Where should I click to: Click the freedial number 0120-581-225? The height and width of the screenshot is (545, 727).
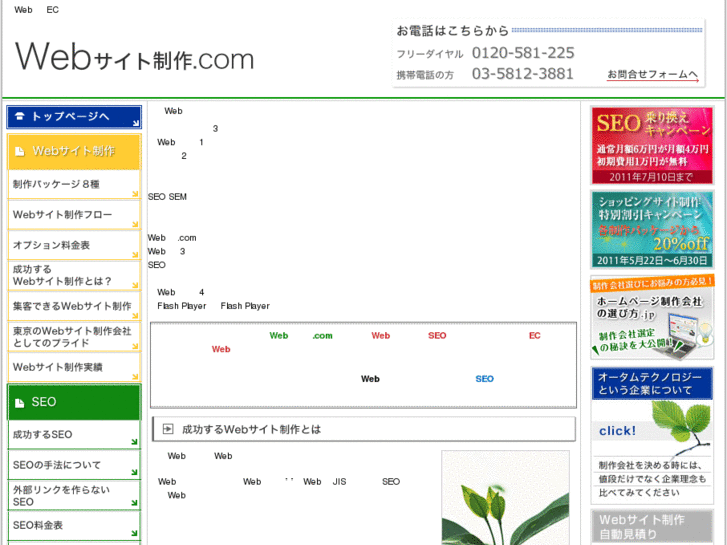(523, 53)
